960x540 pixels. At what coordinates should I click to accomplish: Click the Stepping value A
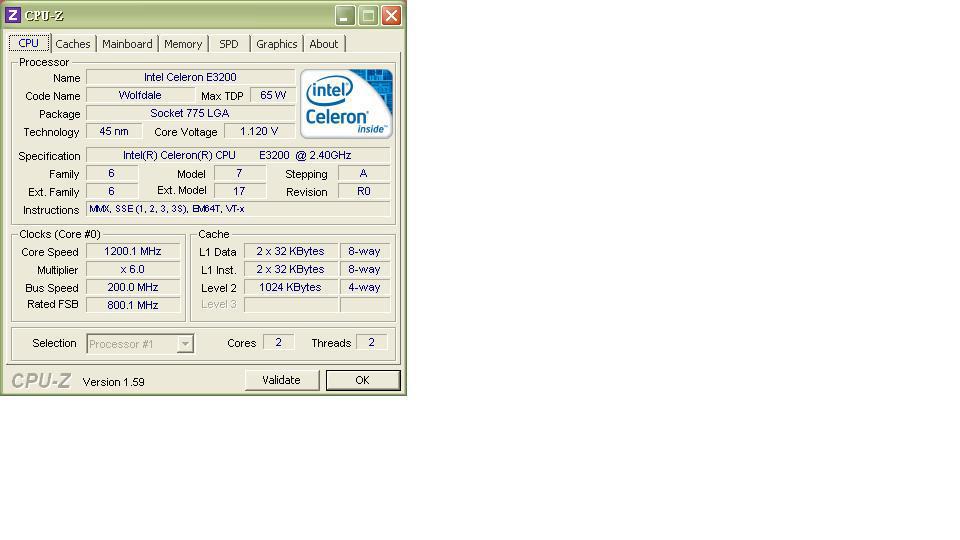(364, 173)
